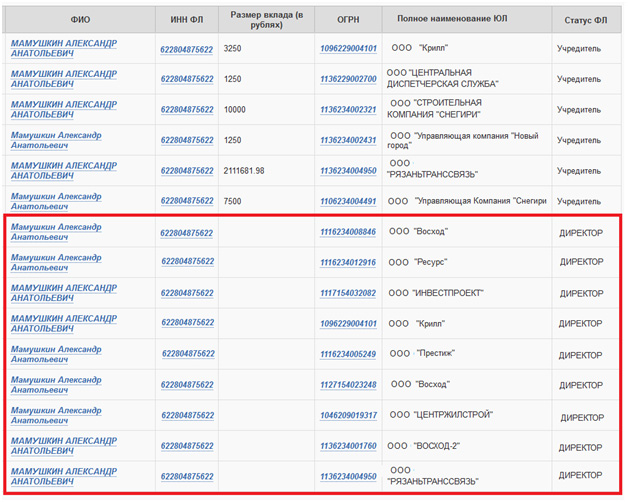
Task: Open the INN link in the ЦЕНТРЖИЛСТРОЙ row
Action: [186, 415]
